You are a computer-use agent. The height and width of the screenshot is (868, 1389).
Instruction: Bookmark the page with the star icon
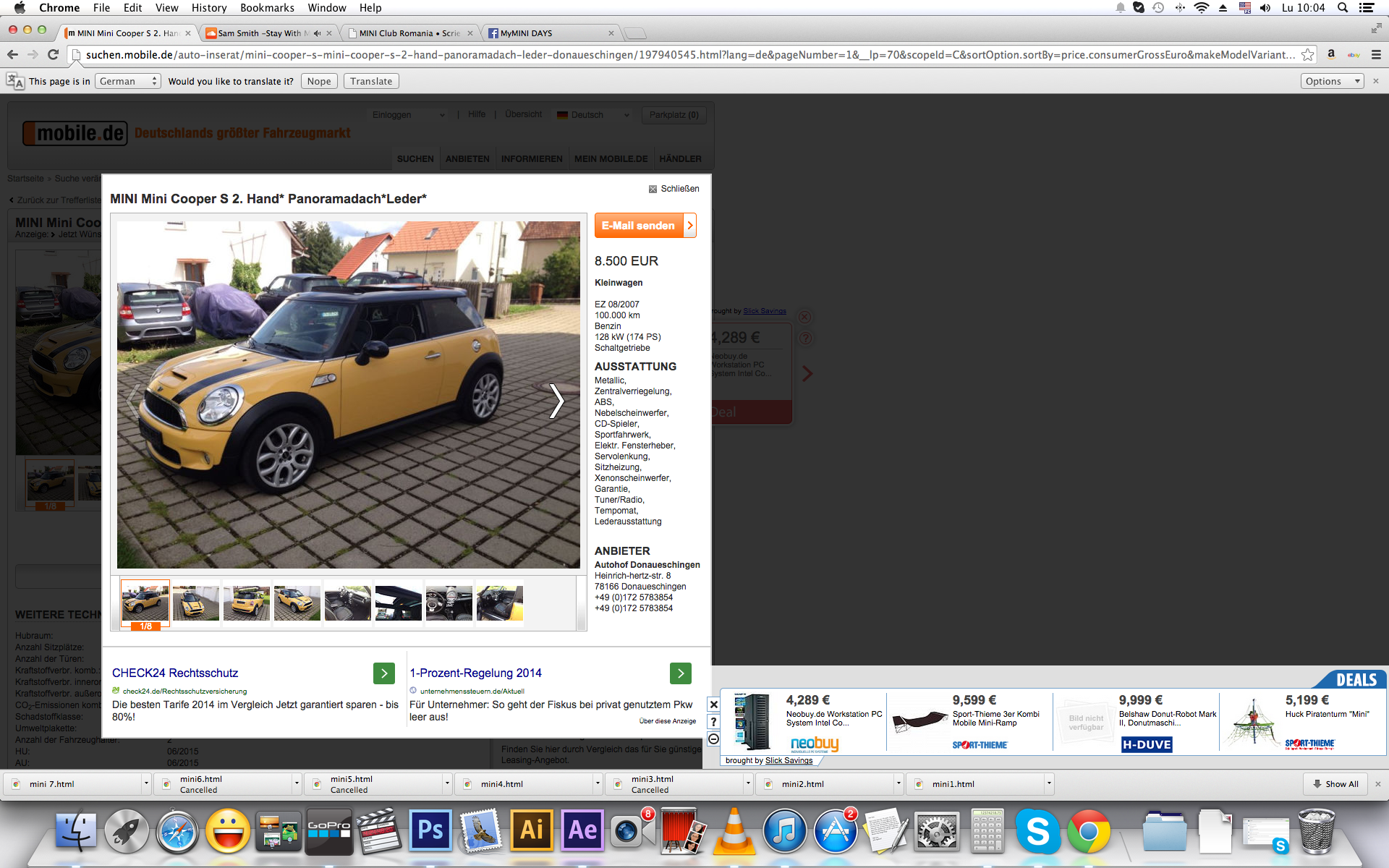1307,55
